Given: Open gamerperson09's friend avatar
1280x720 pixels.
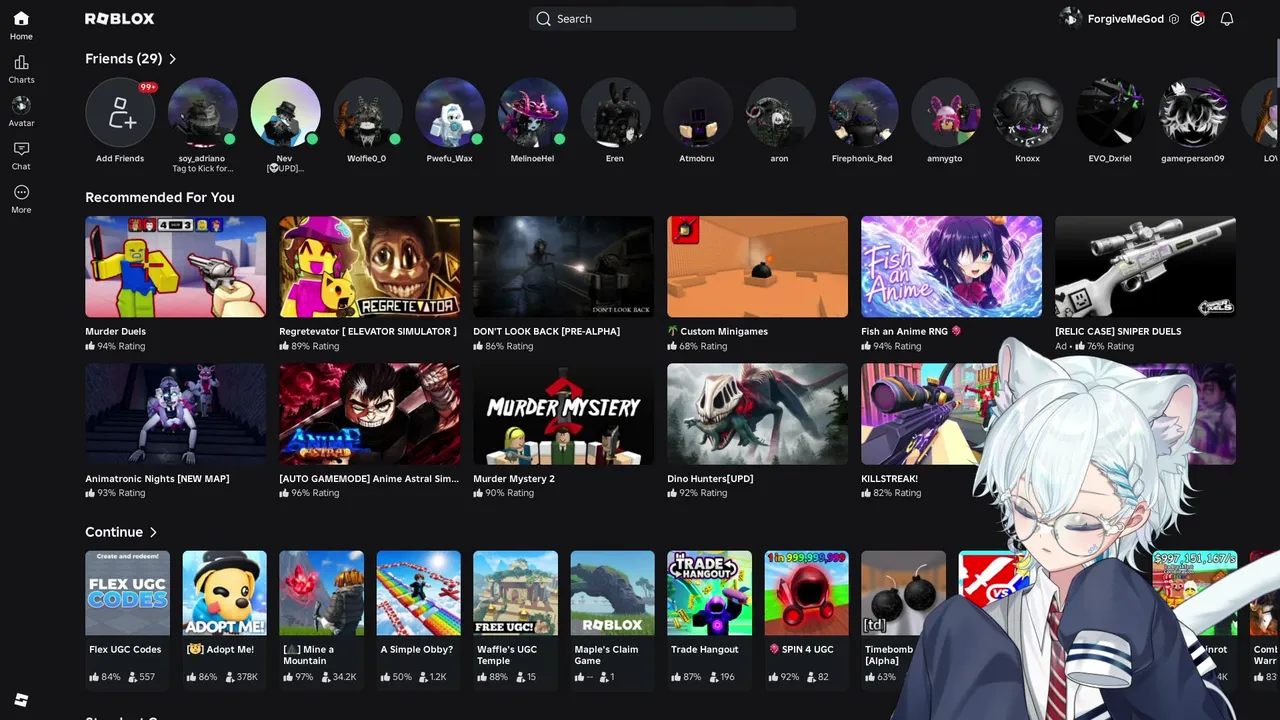Looking at the screenshot, I should tap(1193, 113).
